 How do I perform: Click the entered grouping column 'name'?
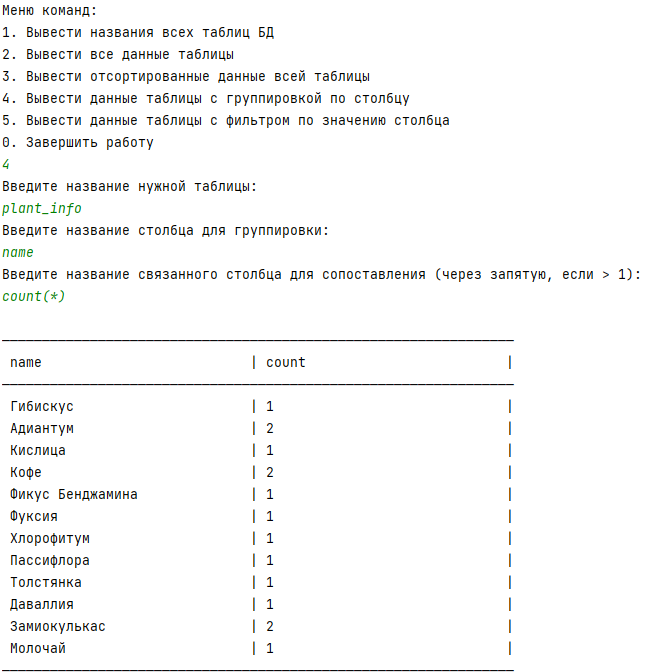pyautogui.click(x=18, y=252)
